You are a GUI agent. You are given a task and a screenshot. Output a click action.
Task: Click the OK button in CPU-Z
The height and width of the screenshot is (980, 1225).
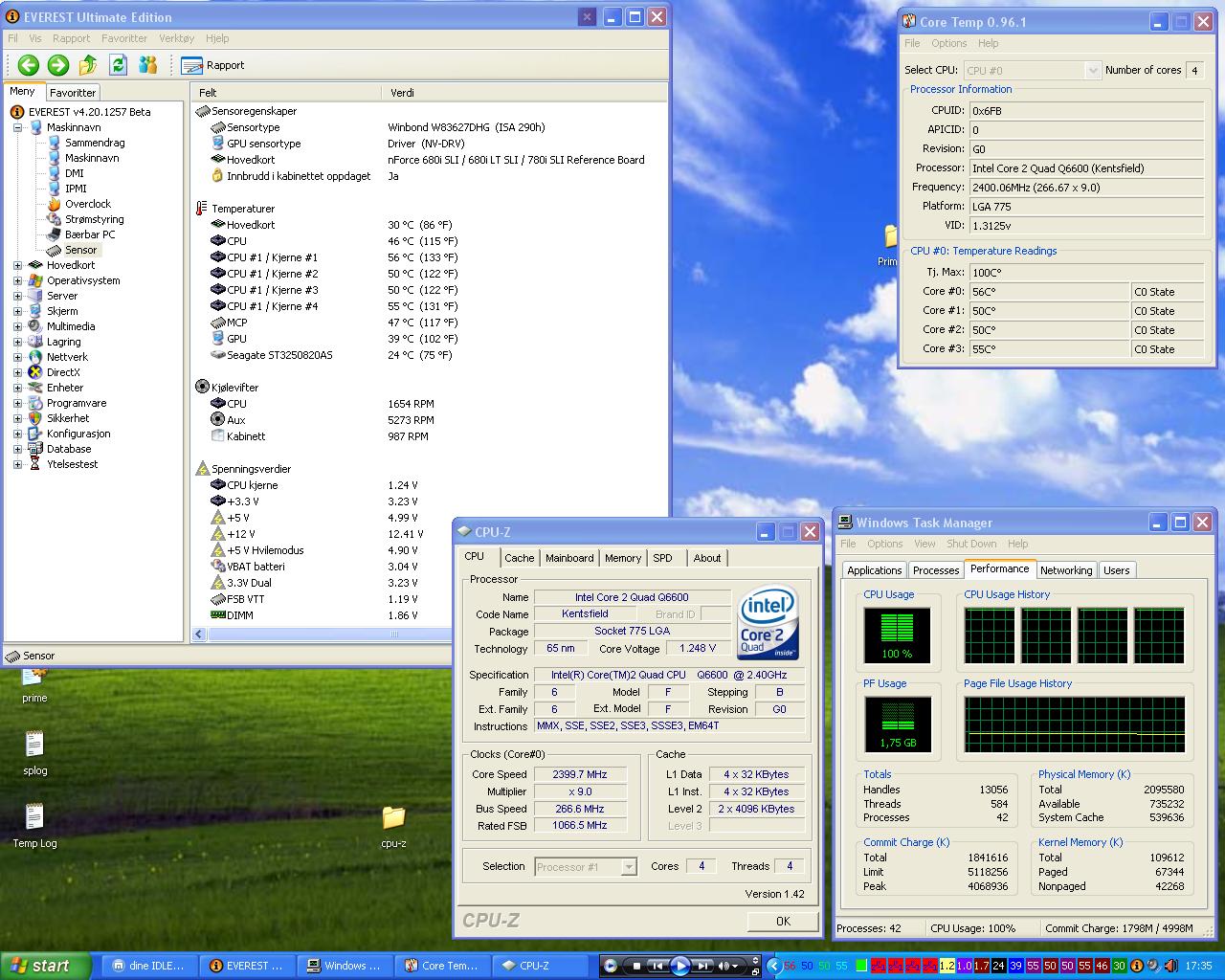(783, 921)
